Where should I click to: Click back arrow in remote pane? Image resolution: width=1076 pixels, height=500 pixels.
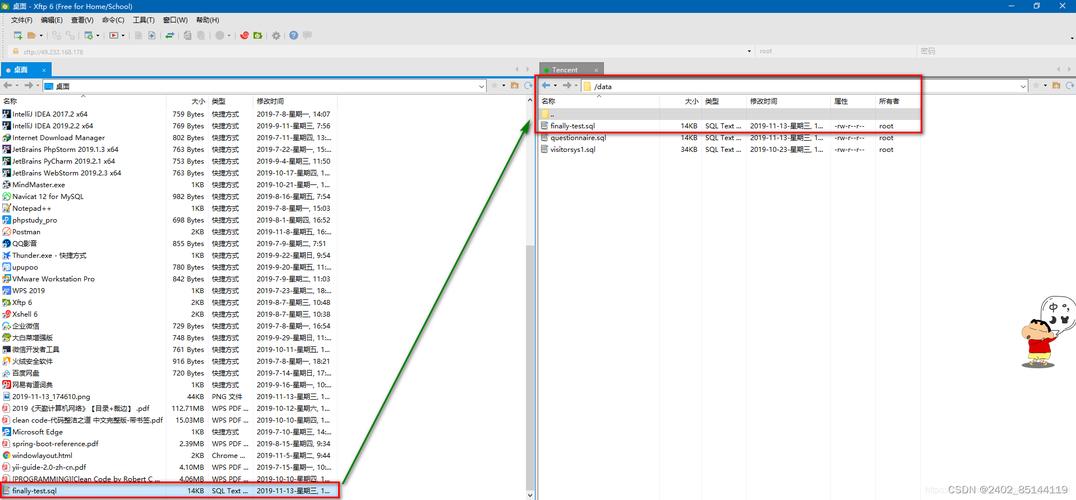(x=545, y=86)
